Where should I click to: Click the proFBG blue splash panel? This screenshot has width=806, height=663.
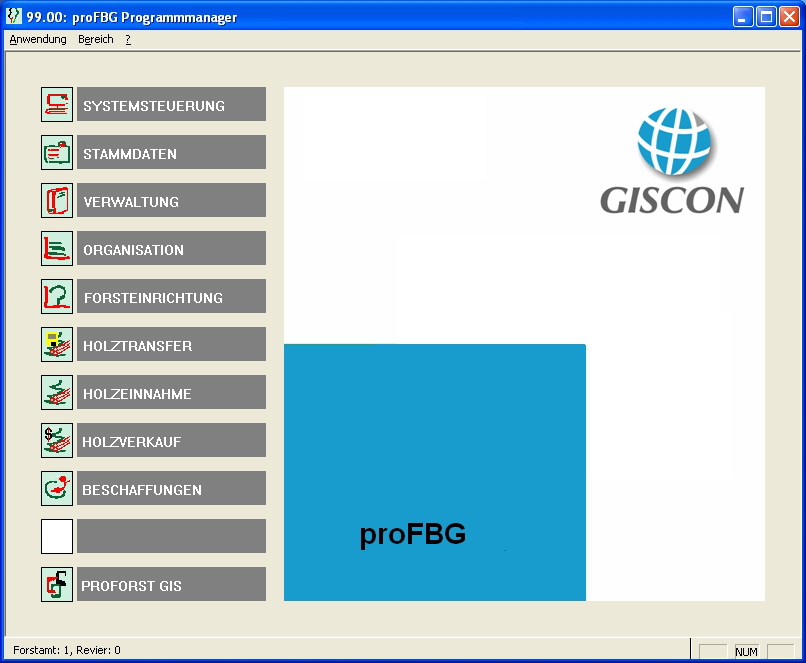pos(434,472)
